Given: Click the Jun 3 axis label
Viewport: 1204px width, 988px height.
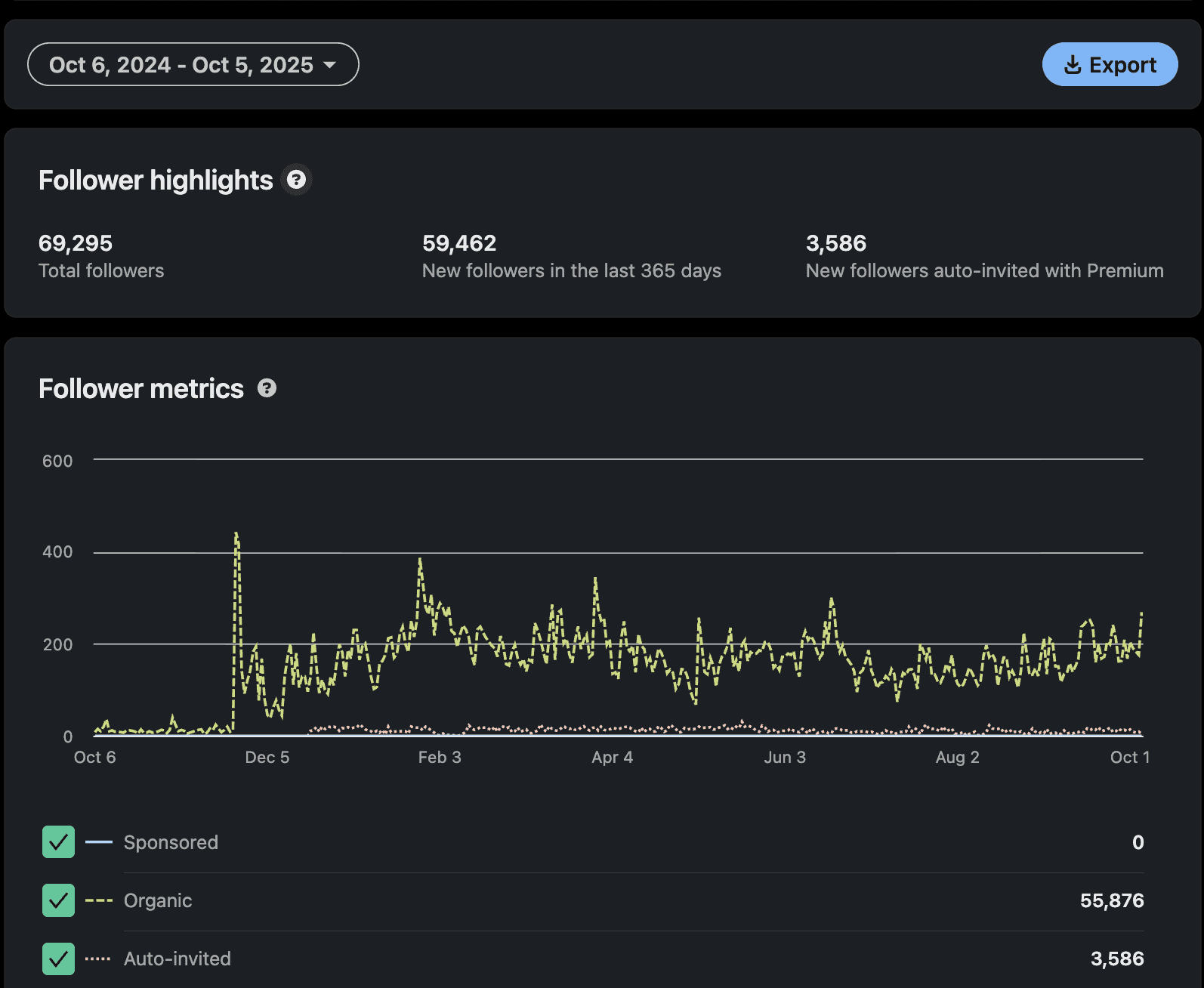Looking at the screenshot, I should coord(785,757).
